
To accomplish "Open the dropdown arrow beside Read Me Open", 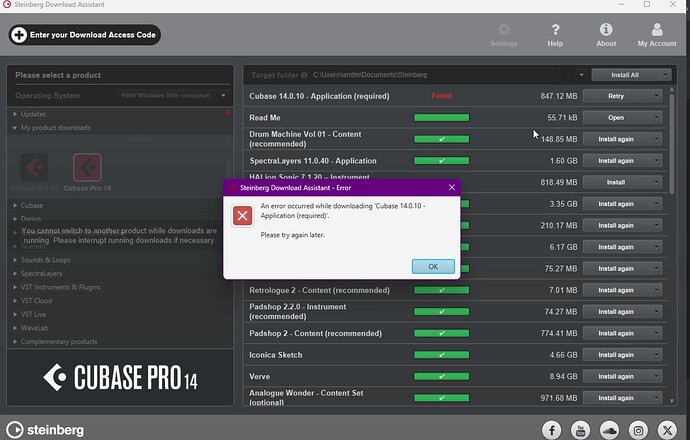I will pyautogui.click(x=656, y=117).
